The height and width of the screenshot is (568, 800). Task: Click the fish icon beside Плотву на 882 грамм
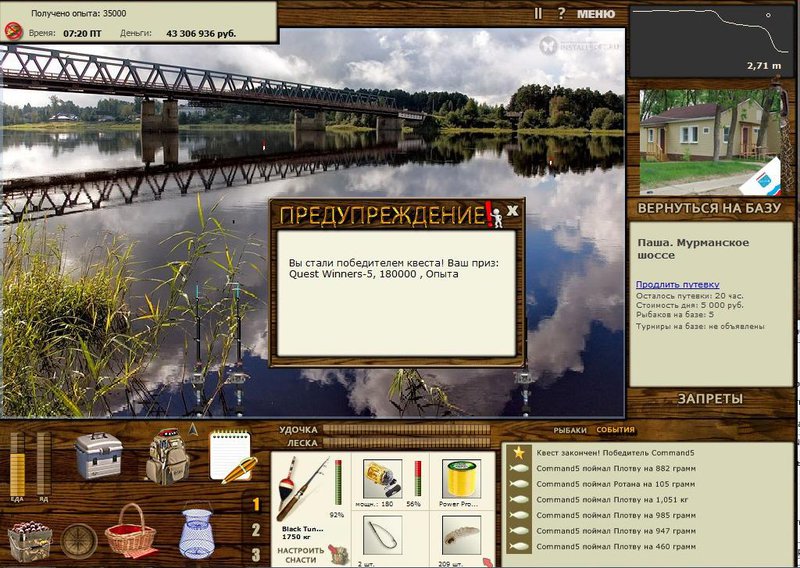pyautogui.click(x=519, y=468)
